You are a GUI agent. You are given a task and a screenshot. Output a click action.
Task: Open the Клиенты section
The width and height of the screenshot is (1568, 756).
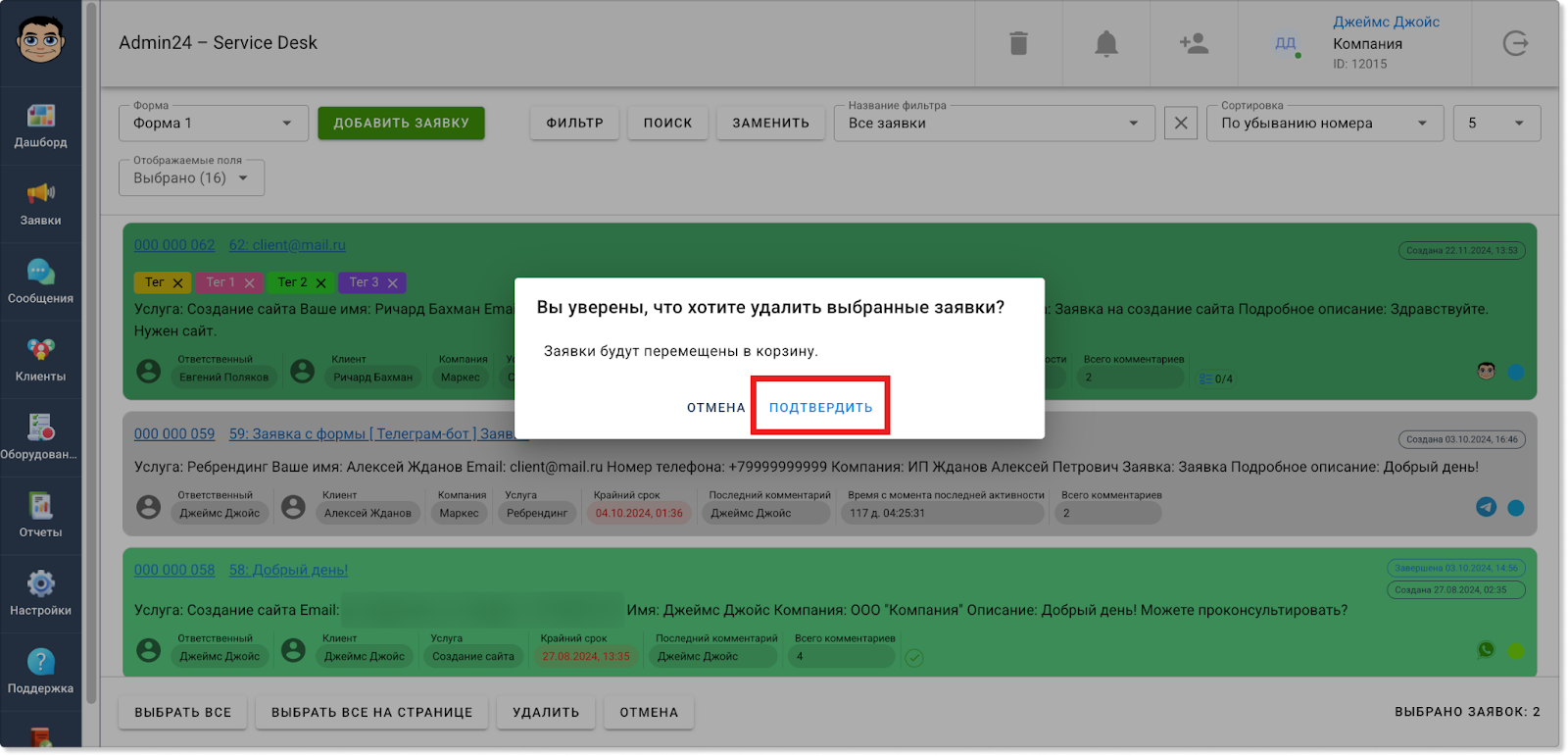coord(40,360)
